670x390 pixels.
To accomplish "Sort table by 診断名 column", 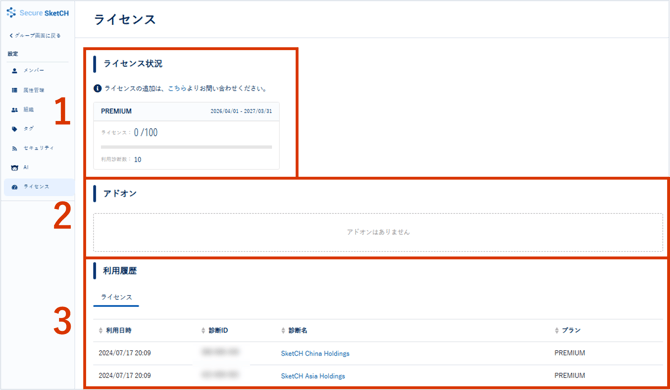I will click(294, 330).
